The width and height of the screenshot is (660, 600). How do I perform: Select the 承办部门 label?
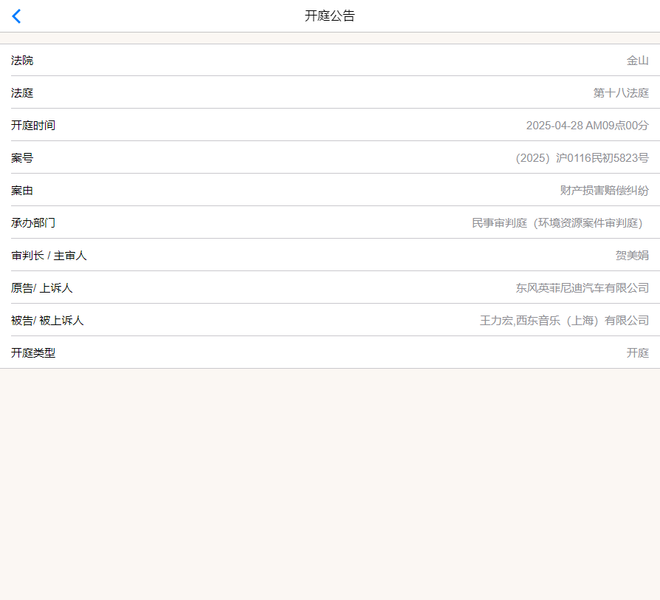[x=33, y=223]
